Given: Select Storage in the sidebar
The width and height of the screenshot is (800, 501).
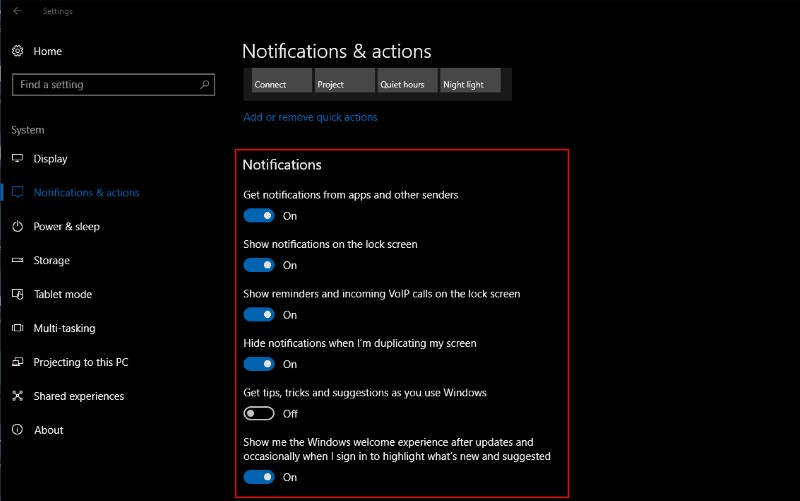Looking at the screenshot, I should 52,260.
